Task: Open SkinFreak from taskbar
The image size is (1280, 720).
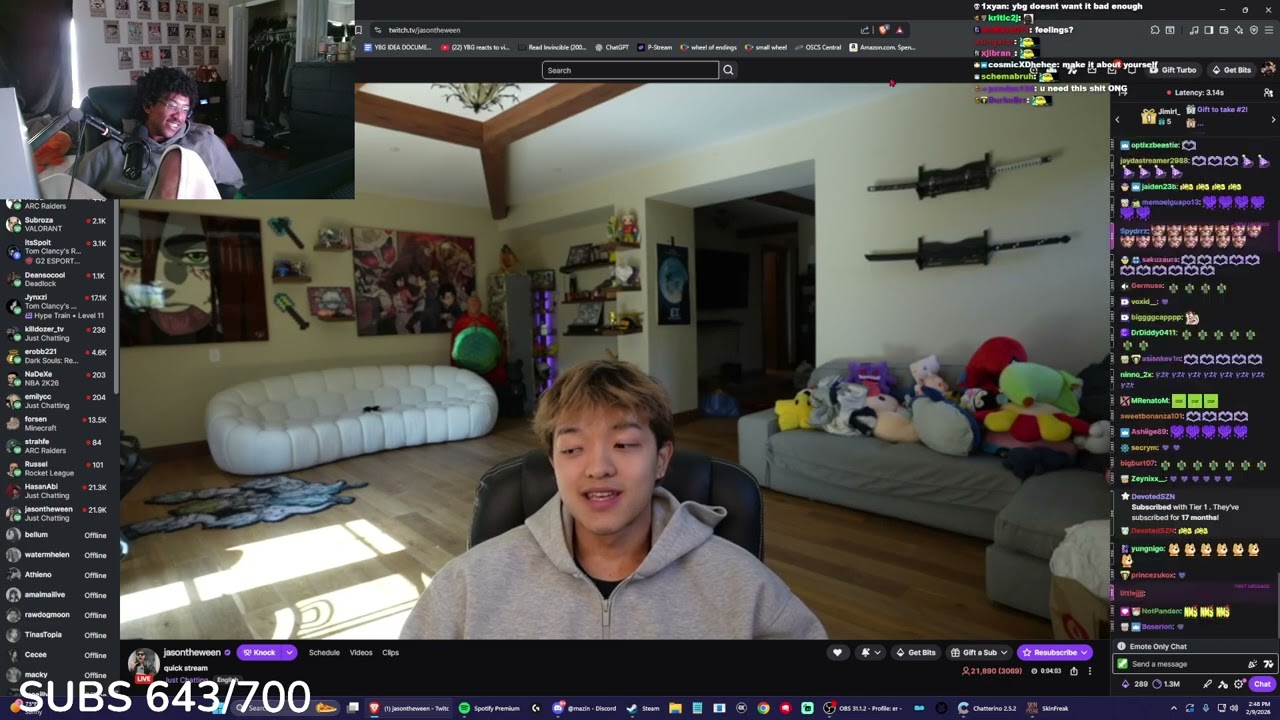Action: [1048, 708]
